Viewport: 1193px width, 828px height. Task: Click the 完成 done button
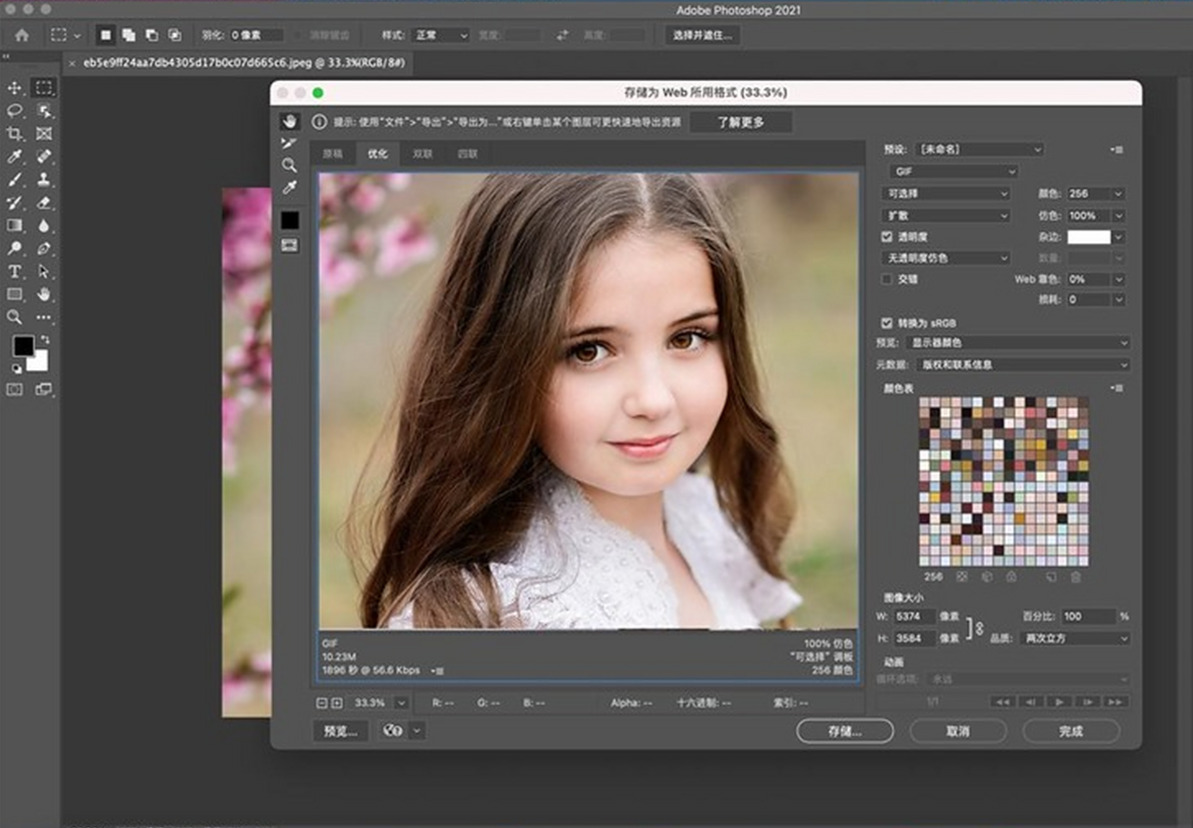pyautogui.click(x=1071, y=731)
